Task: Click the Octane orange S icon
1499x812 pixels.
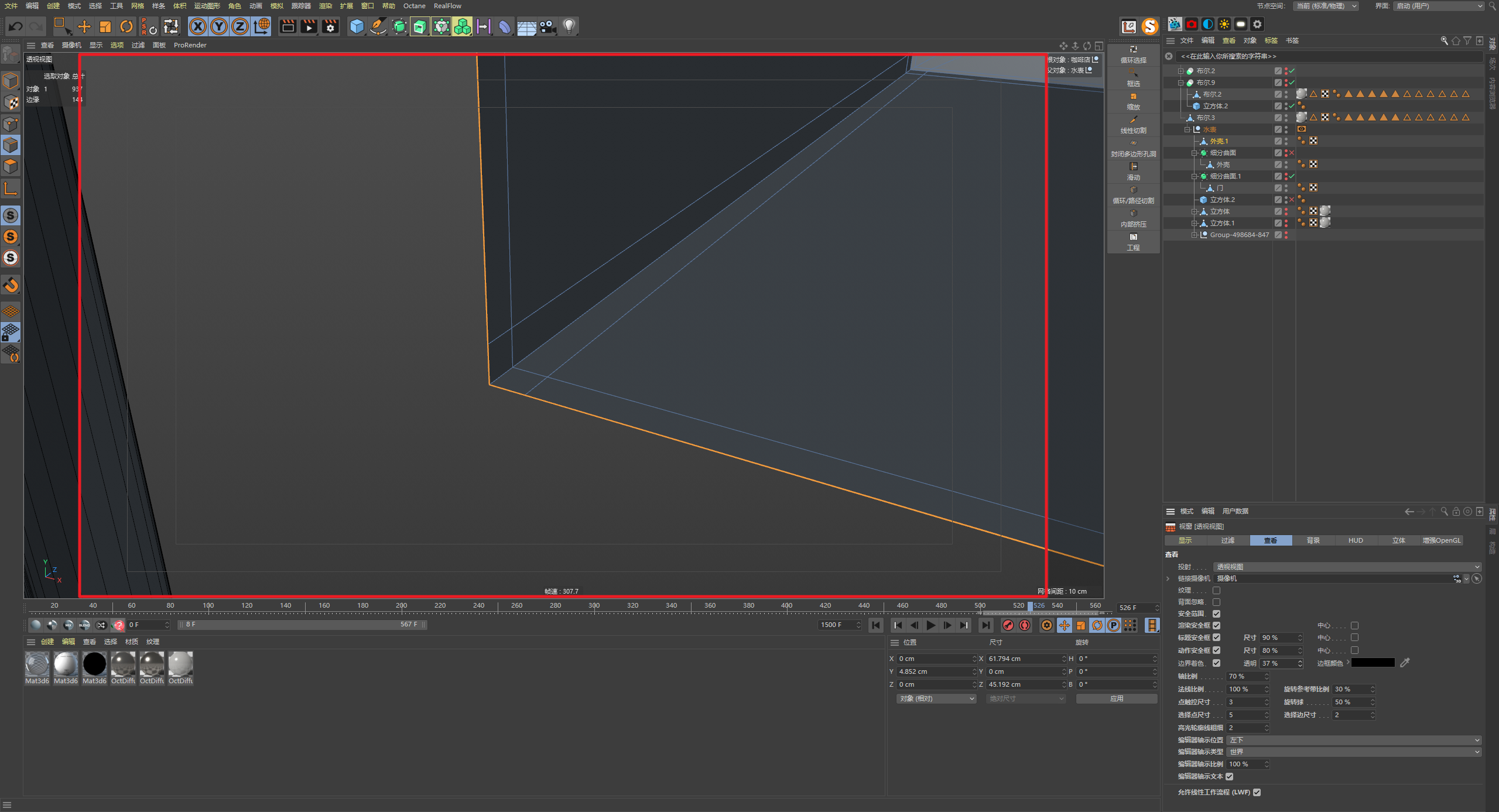Action: coord(1149,26)
